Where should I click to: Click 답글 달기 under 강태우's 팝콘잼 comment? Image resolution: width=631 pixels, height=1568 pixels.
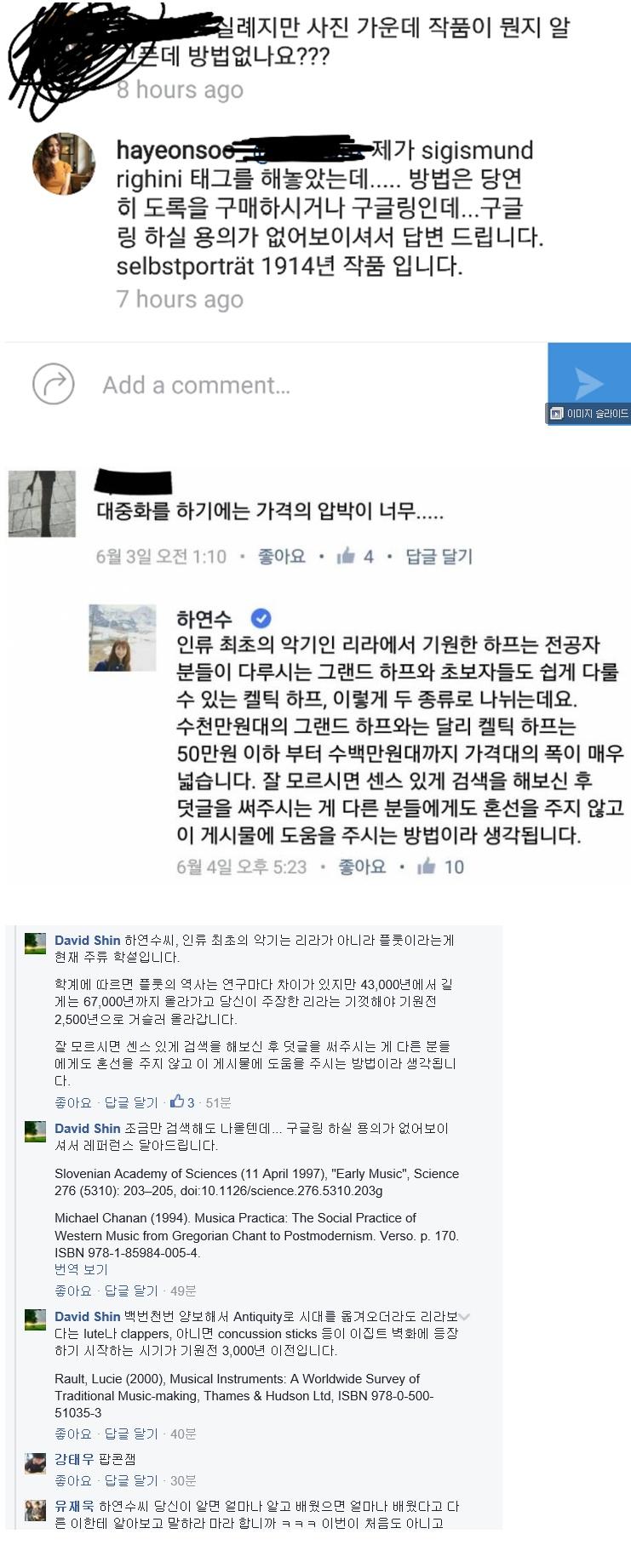pos(131,1480)
